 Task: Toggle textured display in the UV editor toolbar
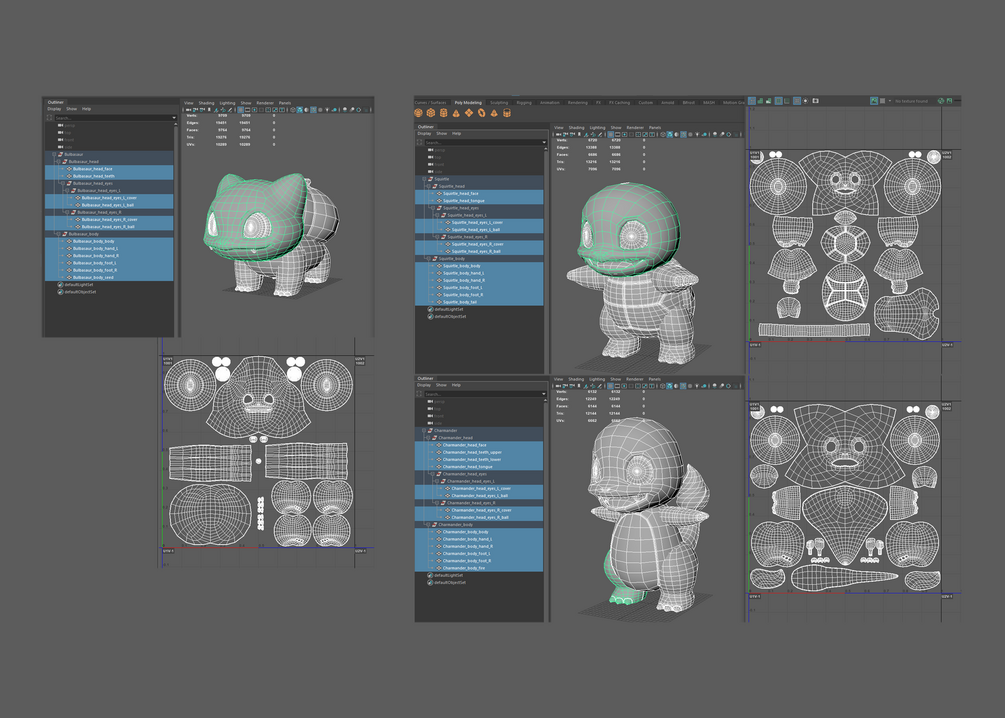tap(874, 101)
